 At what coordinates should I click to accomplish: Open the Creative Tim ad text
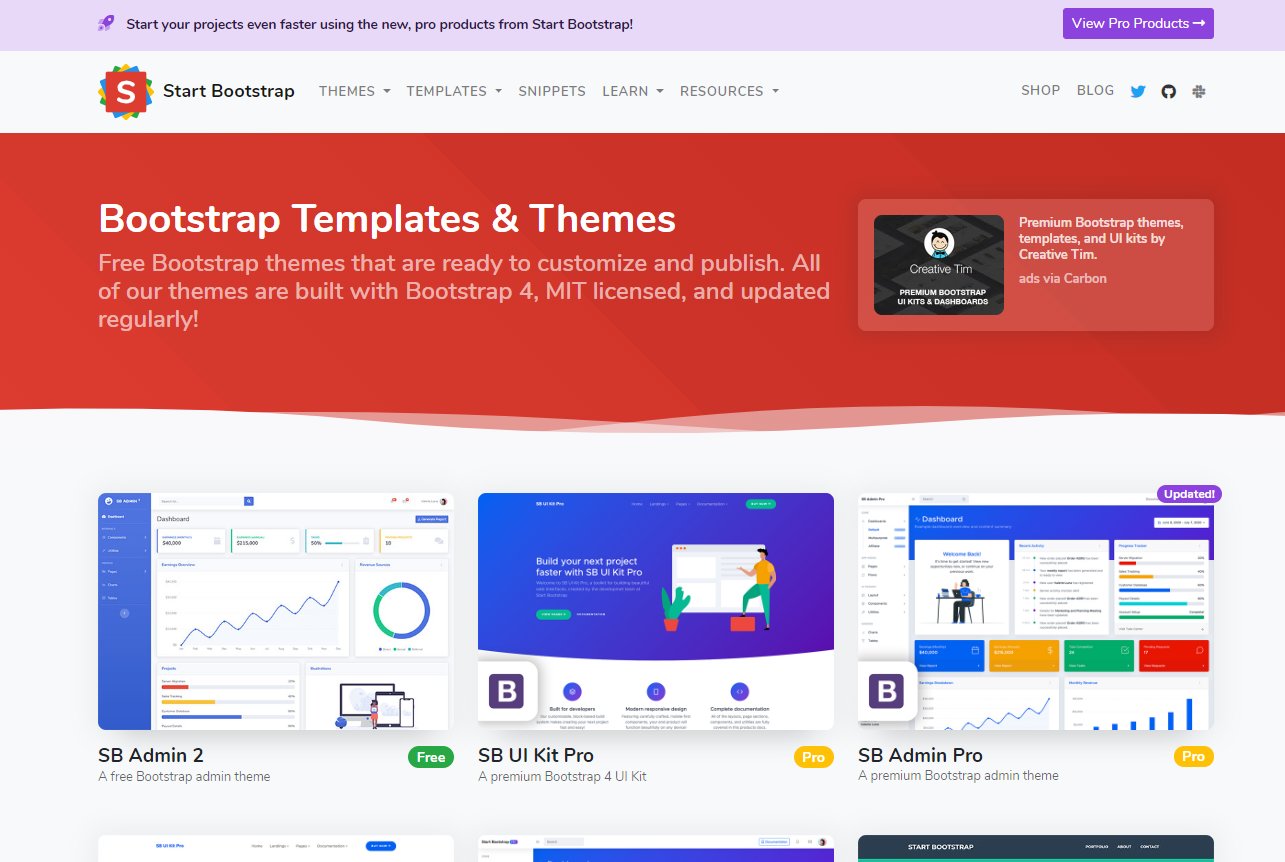(x=1101, y=239)
